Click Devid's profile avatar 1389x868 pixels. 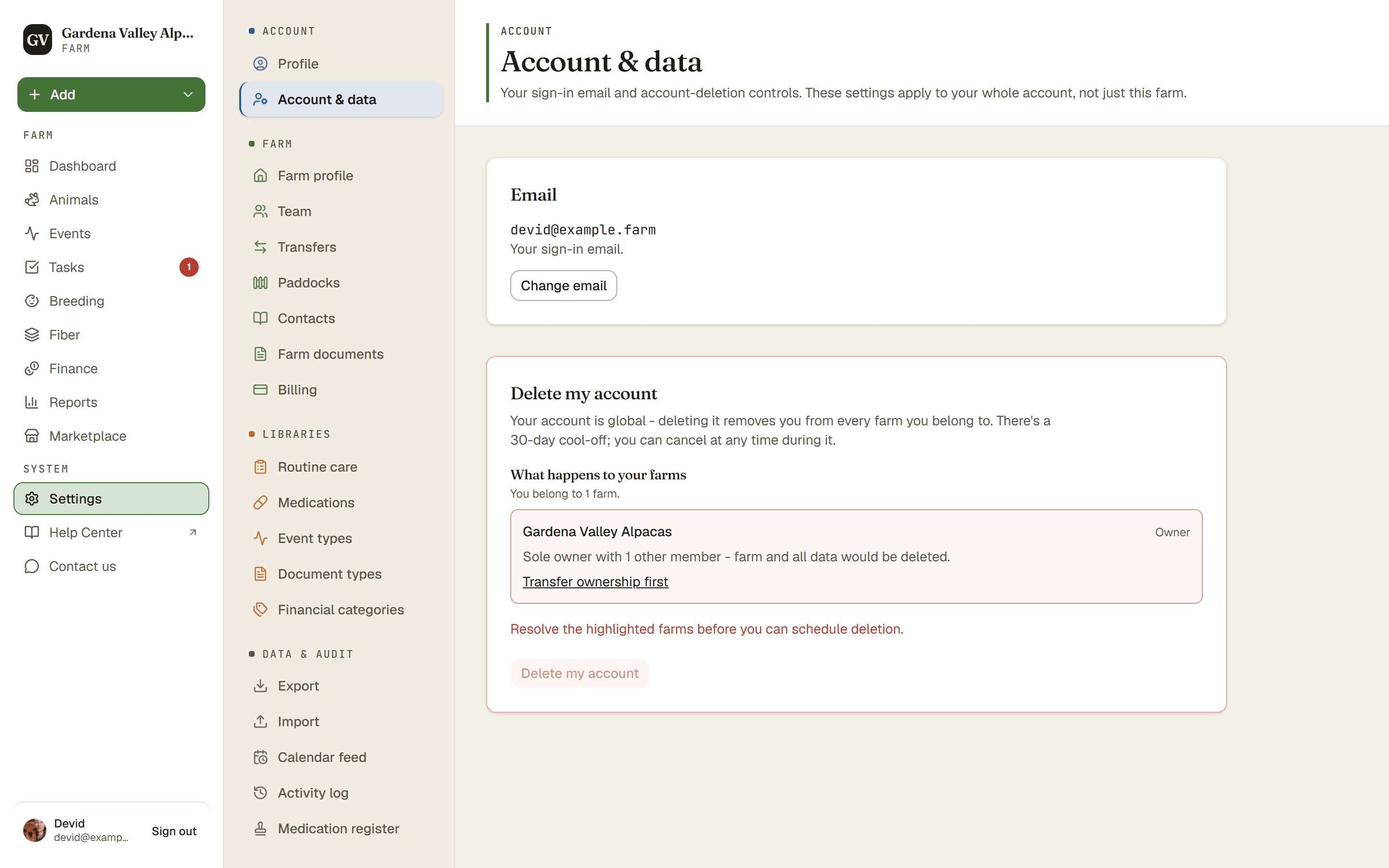34,830
